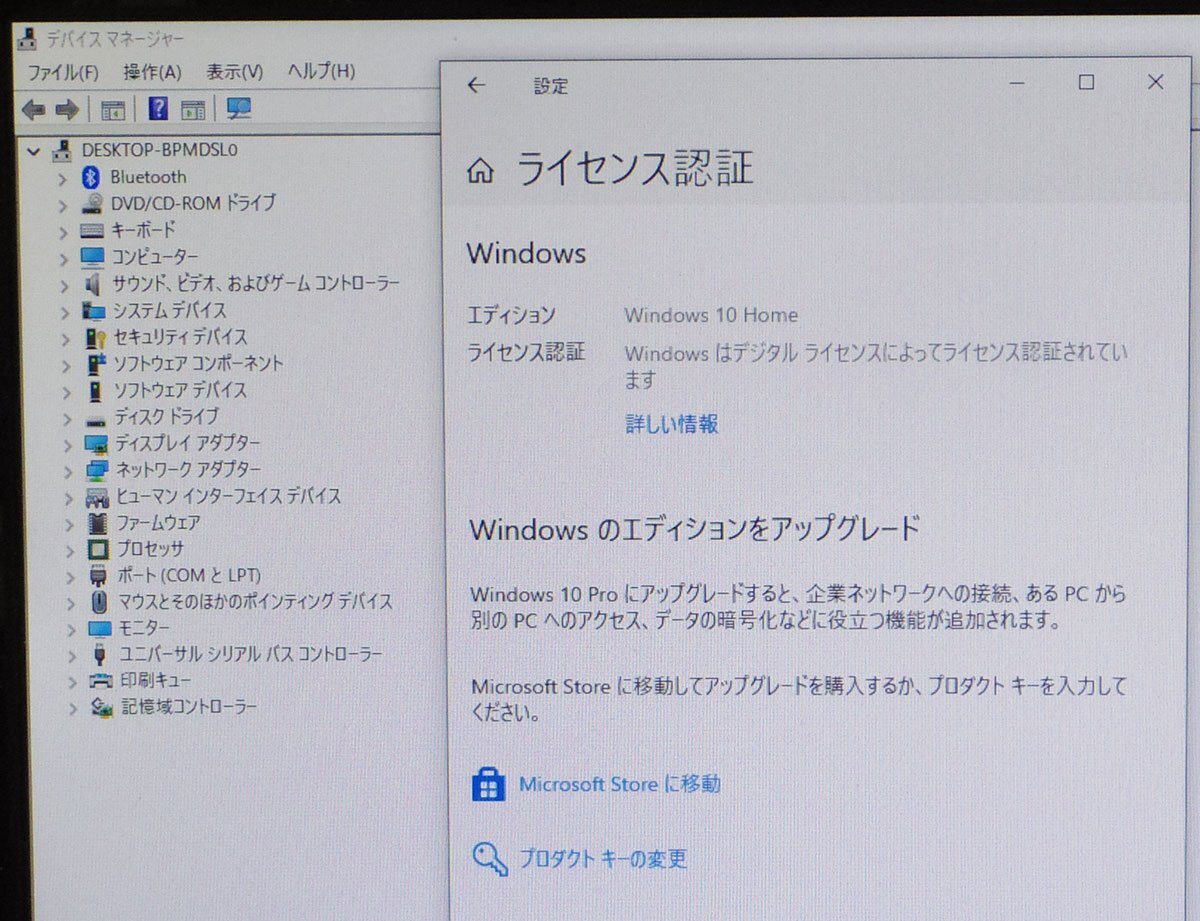Select サウンド、ビデオ、およびゲーム コントローラー row
The height and width of the screenshot is (921, 1200).
point(255,283)
